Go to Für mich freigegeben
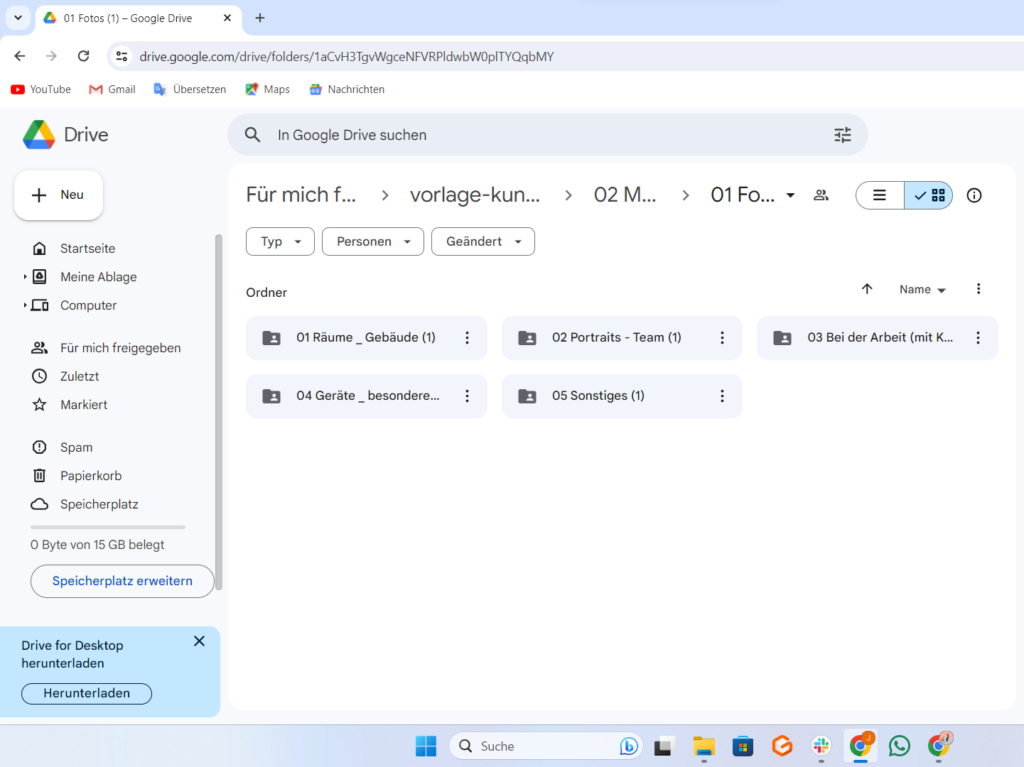This screenshot has width=1024, height=767. [x=120, y=348]
